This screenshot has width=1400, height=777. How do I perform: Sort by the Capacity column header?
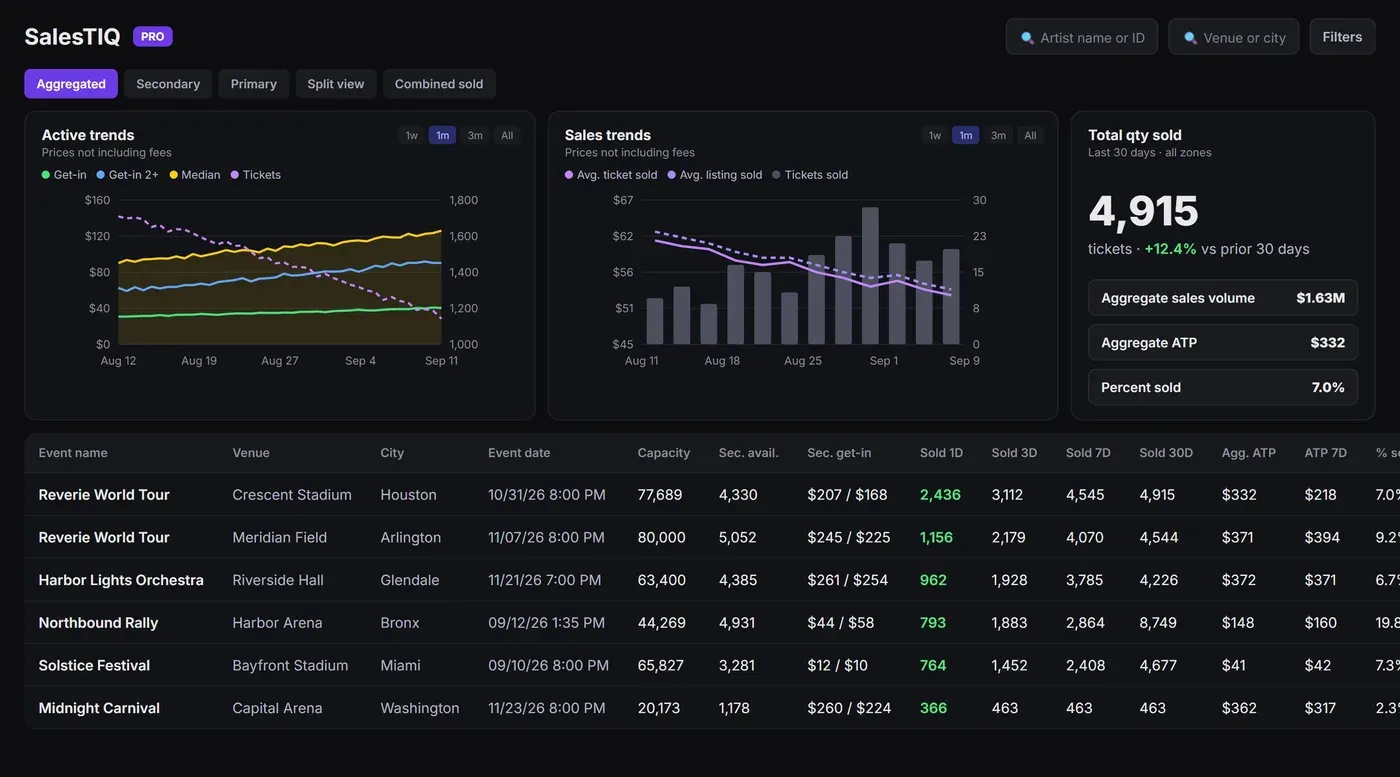pos(664,453)
